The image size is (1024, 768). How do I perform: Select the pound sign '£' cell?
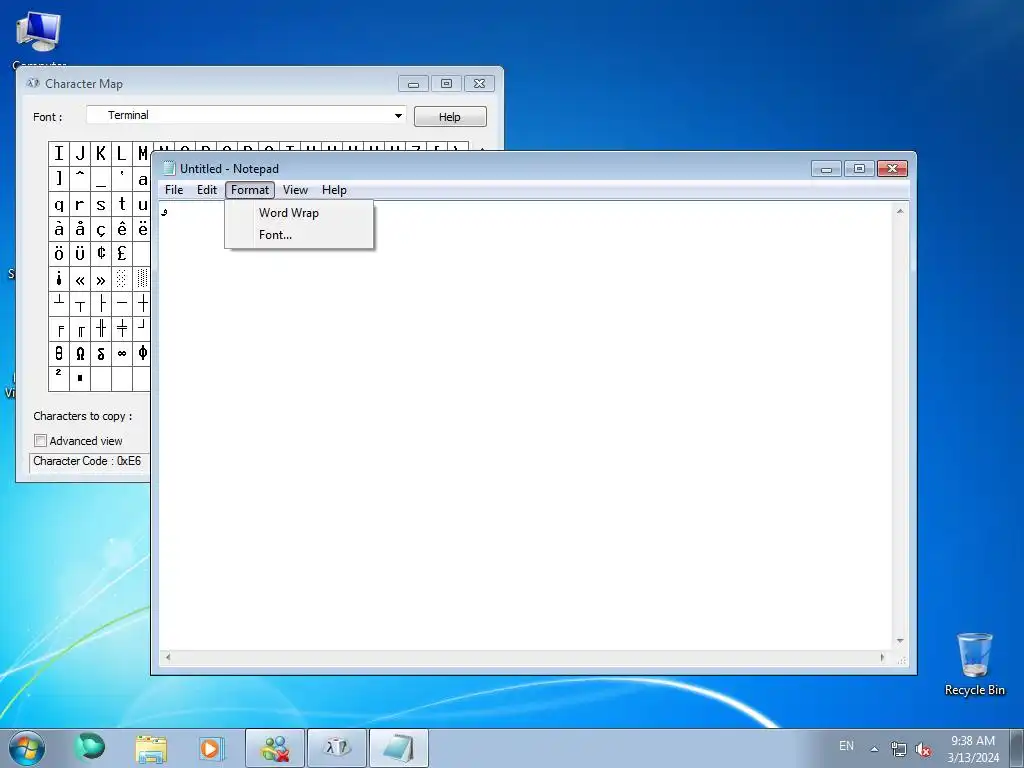pyautogui.click(x=121, y=253)
